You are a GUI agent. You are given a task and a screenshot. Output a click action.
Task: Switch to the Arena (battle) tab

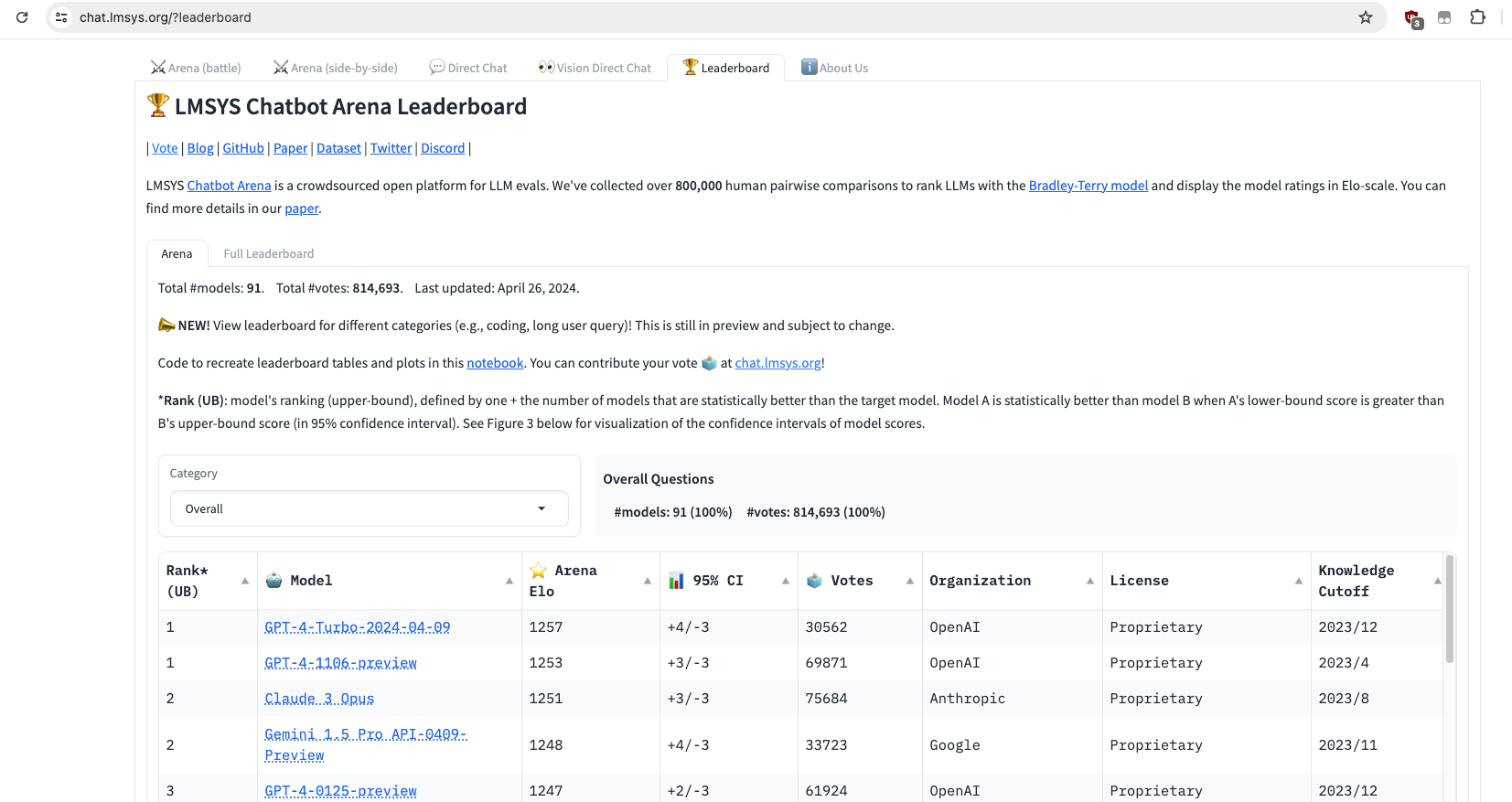(196, 68)
